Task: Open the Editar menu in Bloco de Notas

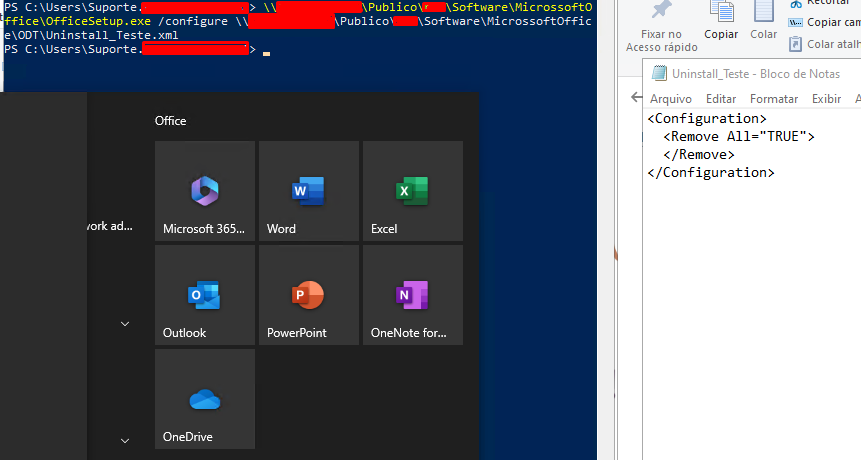Action: click(720, 99)
